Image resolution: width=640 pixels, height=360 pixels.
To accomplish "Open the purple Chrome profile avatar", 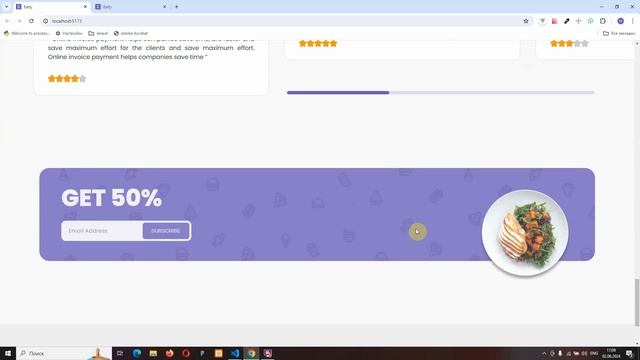I will tap(620, 21).
